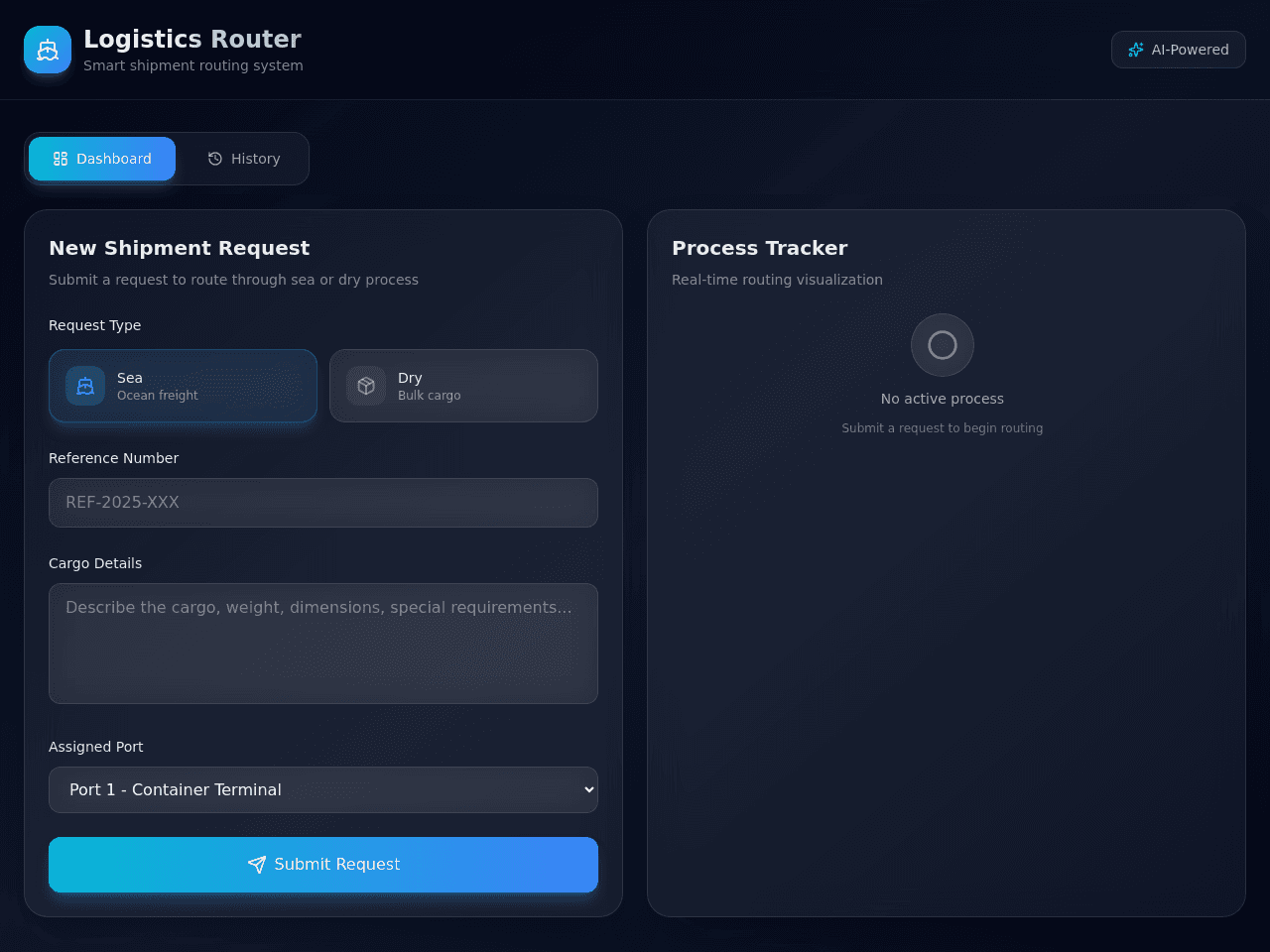Screen dimensions: 1270x952
Task: Click the 'Process Tracker' heading
Action: click(x=760, y=248)
